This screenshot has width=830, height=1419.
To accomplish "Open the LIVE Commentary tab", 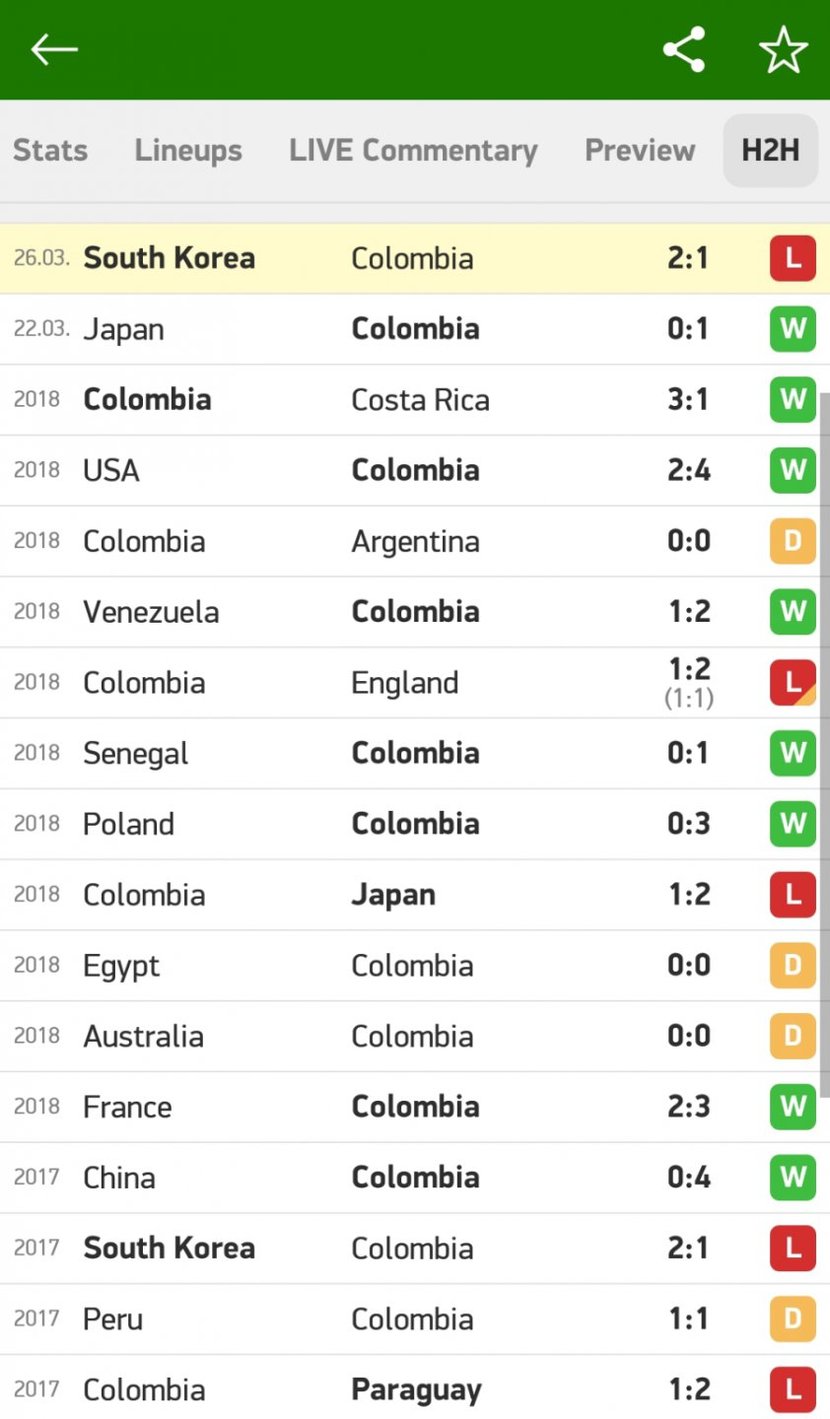I will tap(413, 150).
